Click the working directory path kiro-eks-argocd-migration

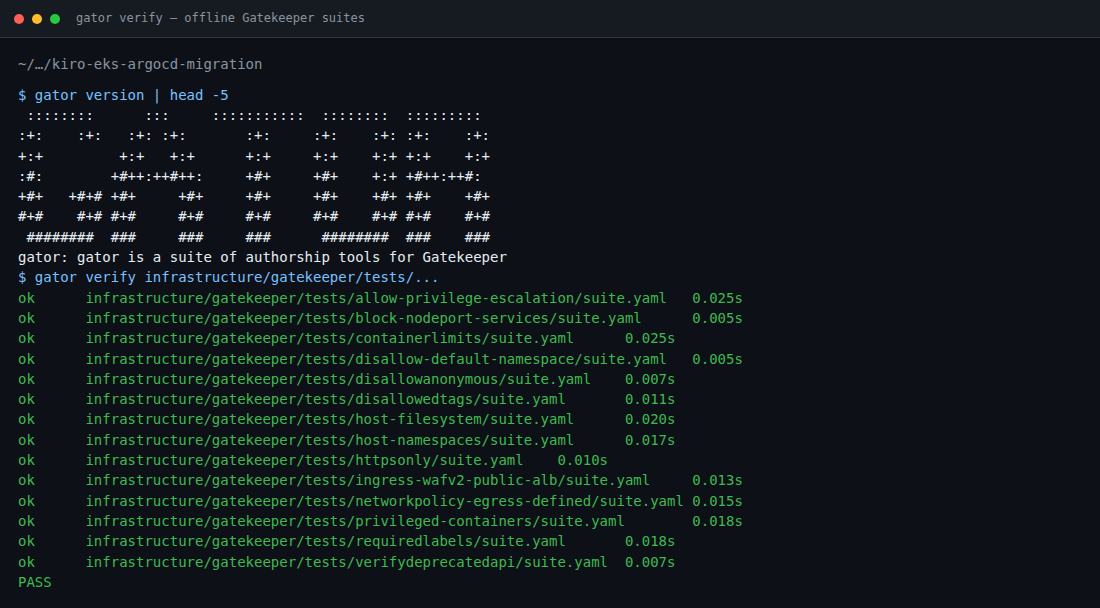pos(140,65)
